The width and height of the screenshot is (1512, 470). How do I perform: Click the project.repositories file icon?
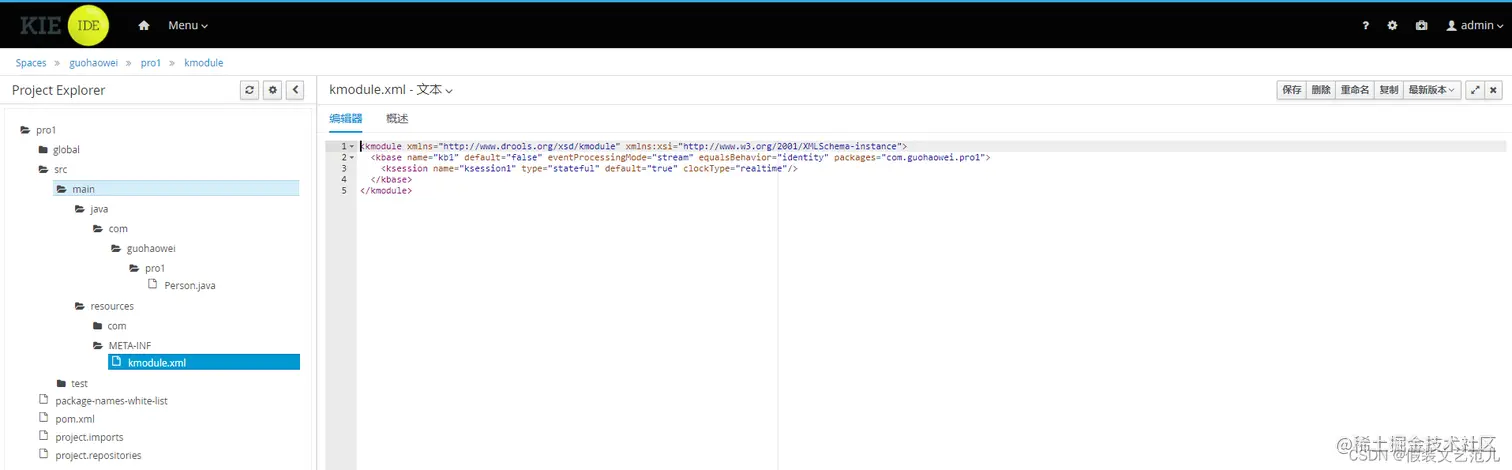[43, 454]
